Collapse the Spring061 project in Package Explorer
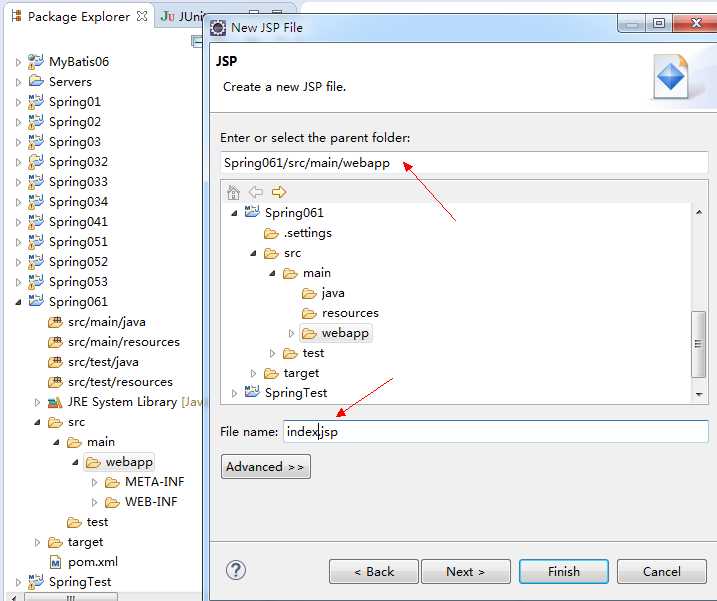The width and height of the screenshot is (717, 601). (x=18, y=302)
